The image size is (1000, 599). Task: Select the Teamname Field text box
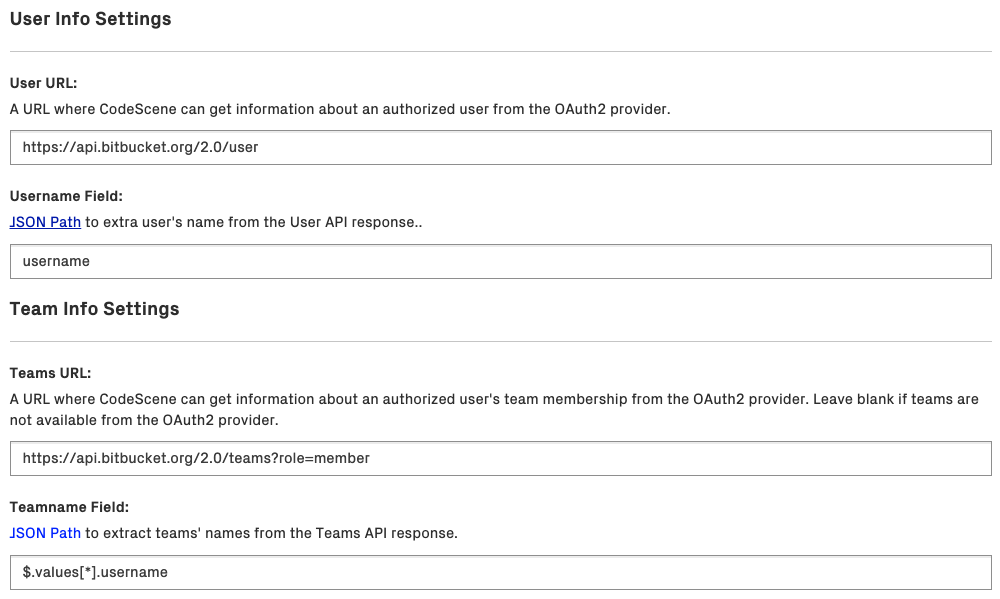coord(500,573)
